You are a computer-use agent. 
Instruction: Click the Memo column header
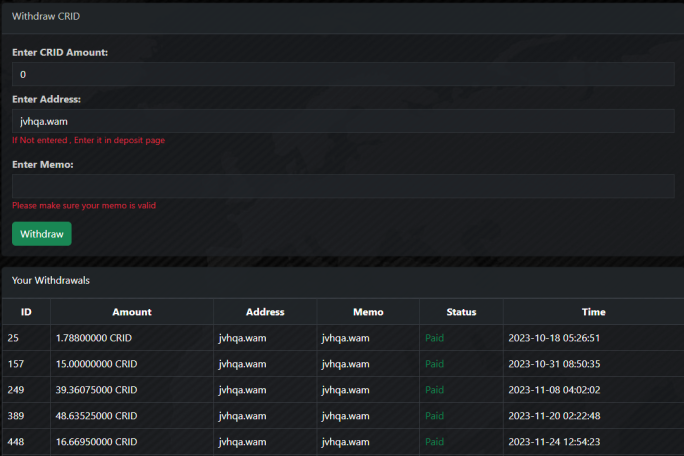pyautogui.click(x=368, y=312)
